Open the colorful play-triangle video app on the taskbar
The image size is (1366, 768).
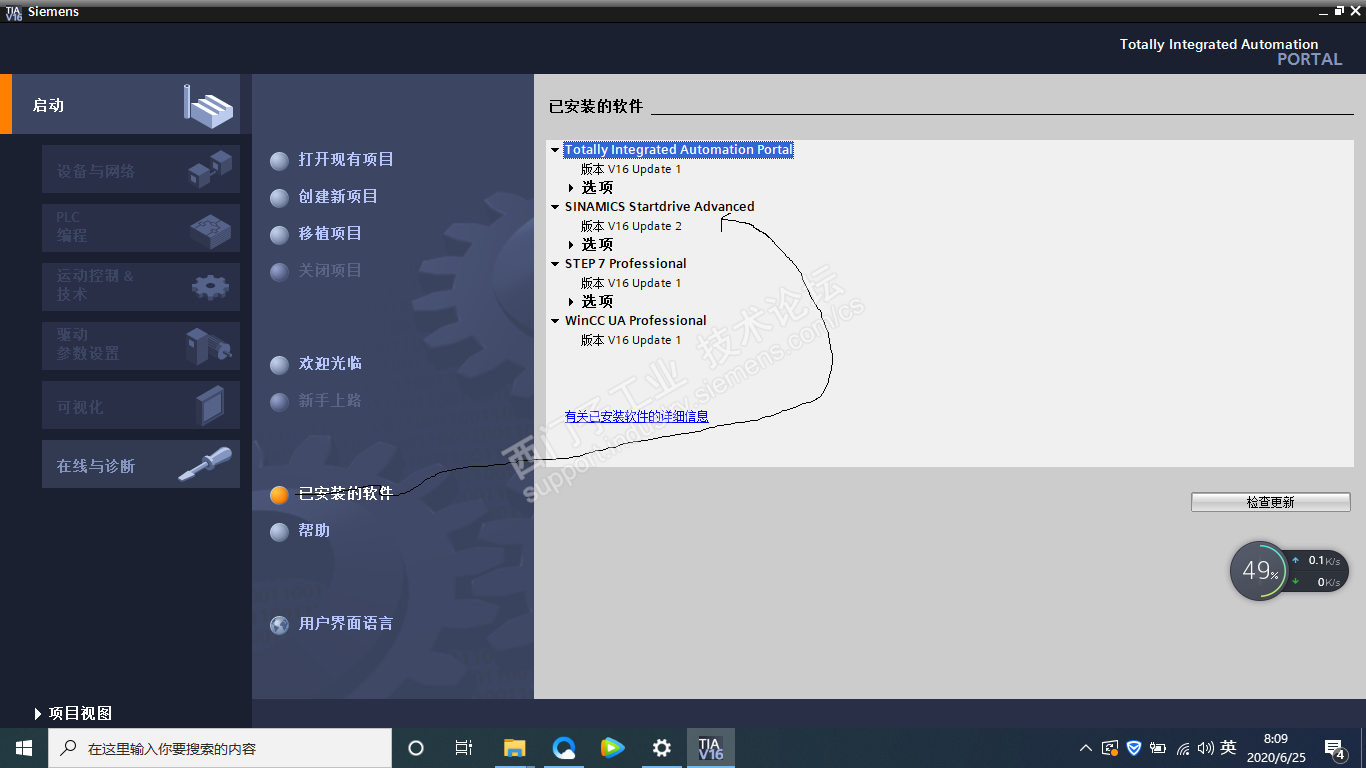tap(612, 748)
